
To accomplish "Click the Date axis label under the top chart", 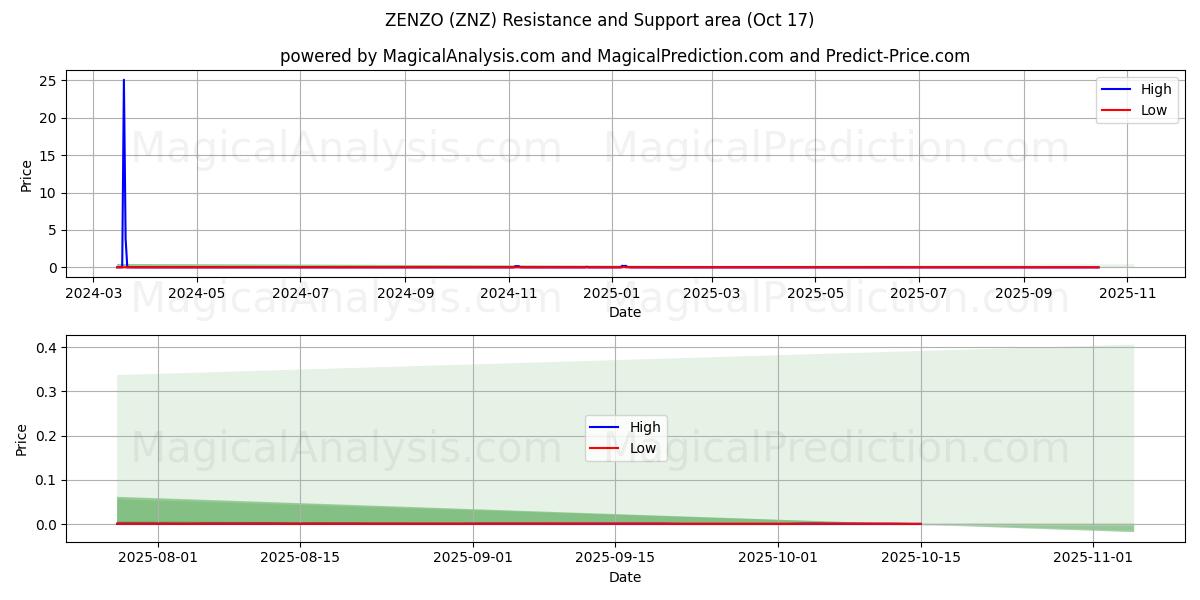I will pos(625,312).
